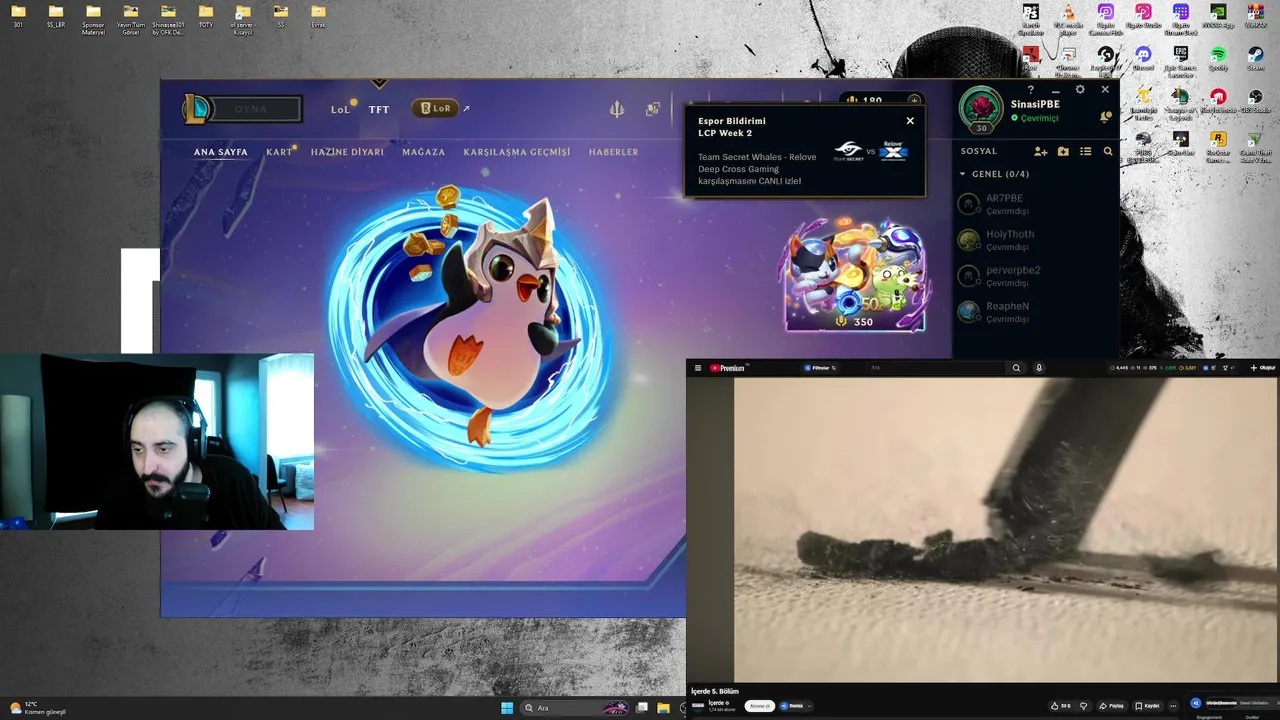The height and width of the screenshot is (720, 1280).
Task: Open the ANA SAYFA tab
Action: pos(220,152)
